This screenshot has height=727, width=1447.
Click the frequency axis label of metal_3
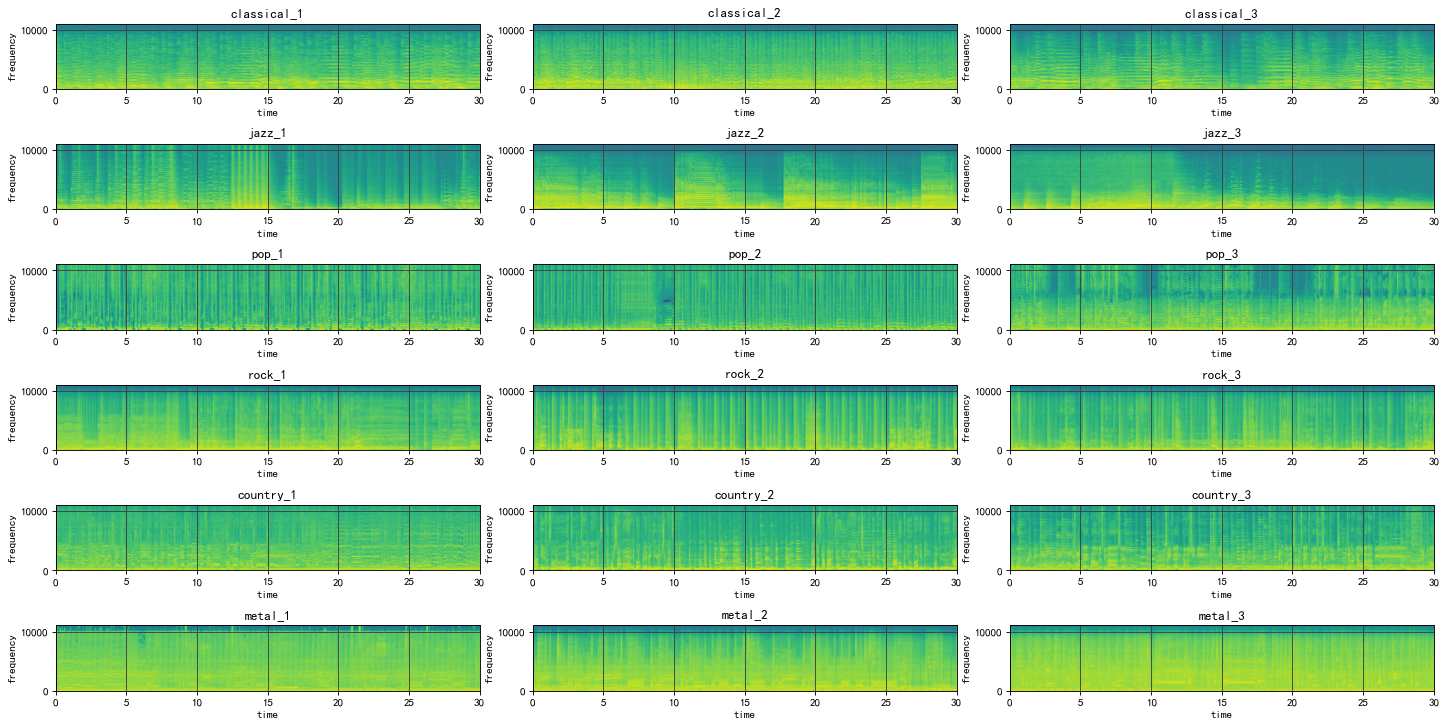click(967, 659)
